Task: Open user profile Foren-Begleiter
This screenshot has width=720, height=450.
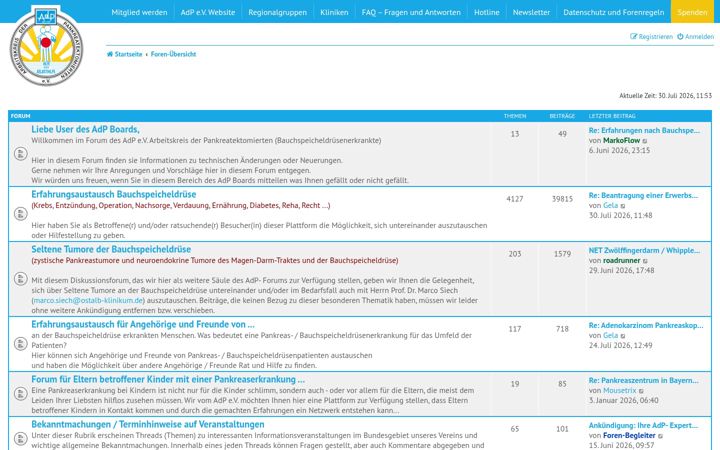Action: tap(629, 435)
